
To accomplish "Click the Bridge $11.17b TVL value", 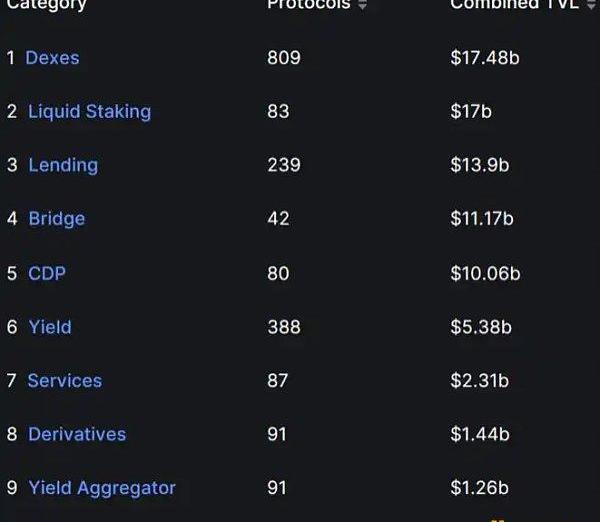I will 482,219.
